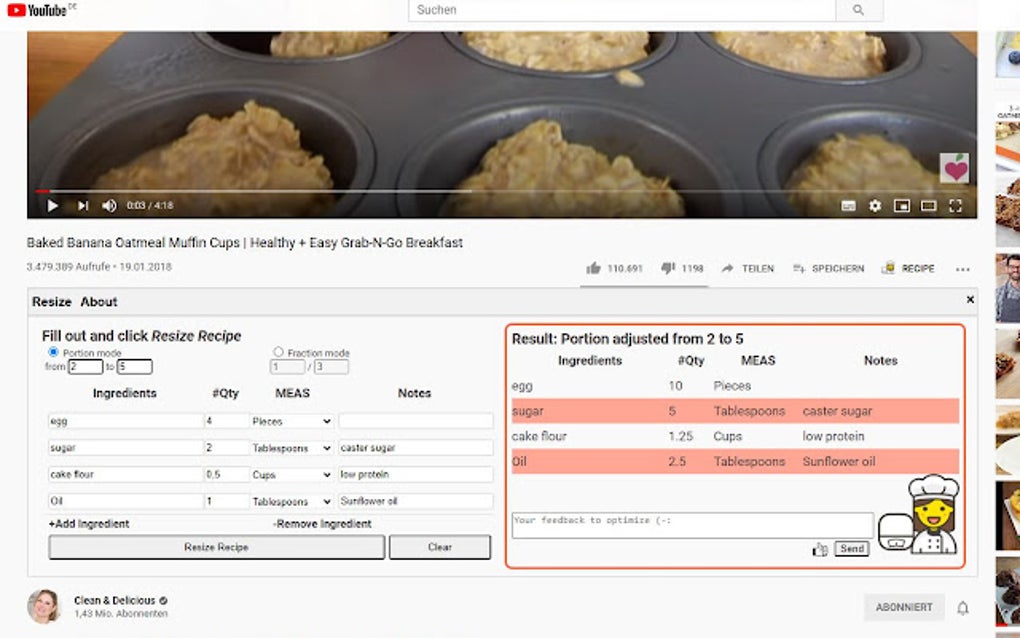Click the dislike icon
This screenshot has height=638, width=1020.
(667, 268)
